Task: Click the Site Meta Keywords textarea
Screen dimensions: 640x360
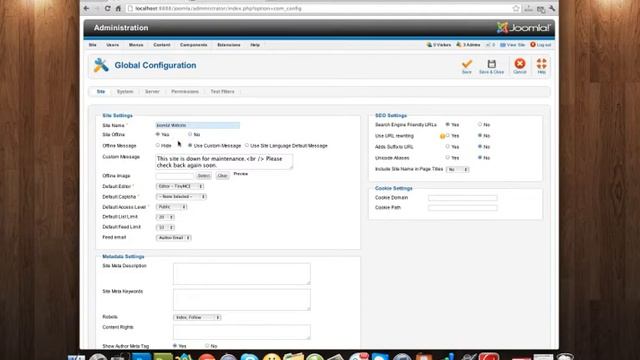Action: pyautogui.click(x=242, y=300)
